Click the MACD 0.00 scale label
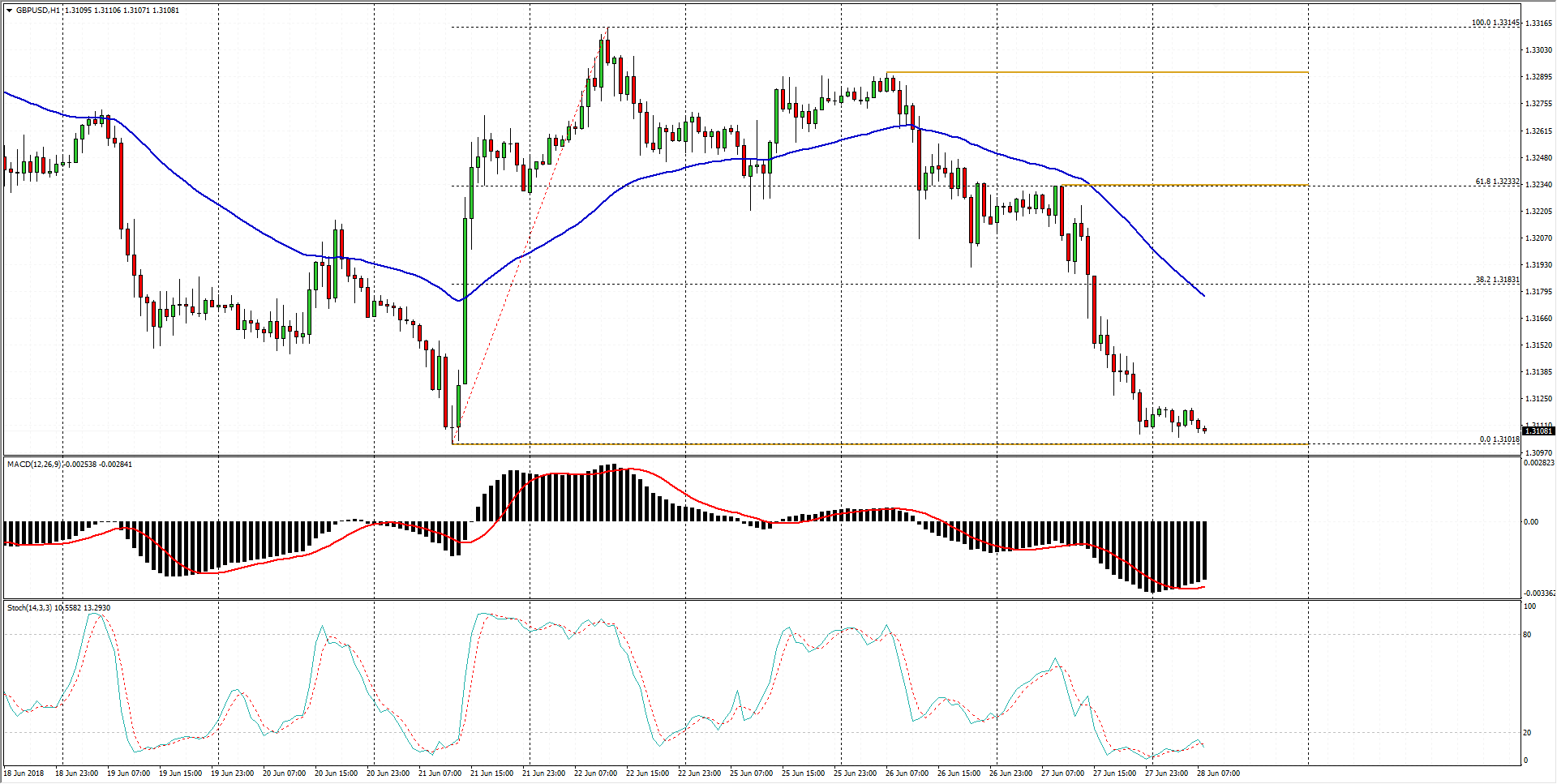The height and width of the screenshot is (784, 1557). (1531, 522)
